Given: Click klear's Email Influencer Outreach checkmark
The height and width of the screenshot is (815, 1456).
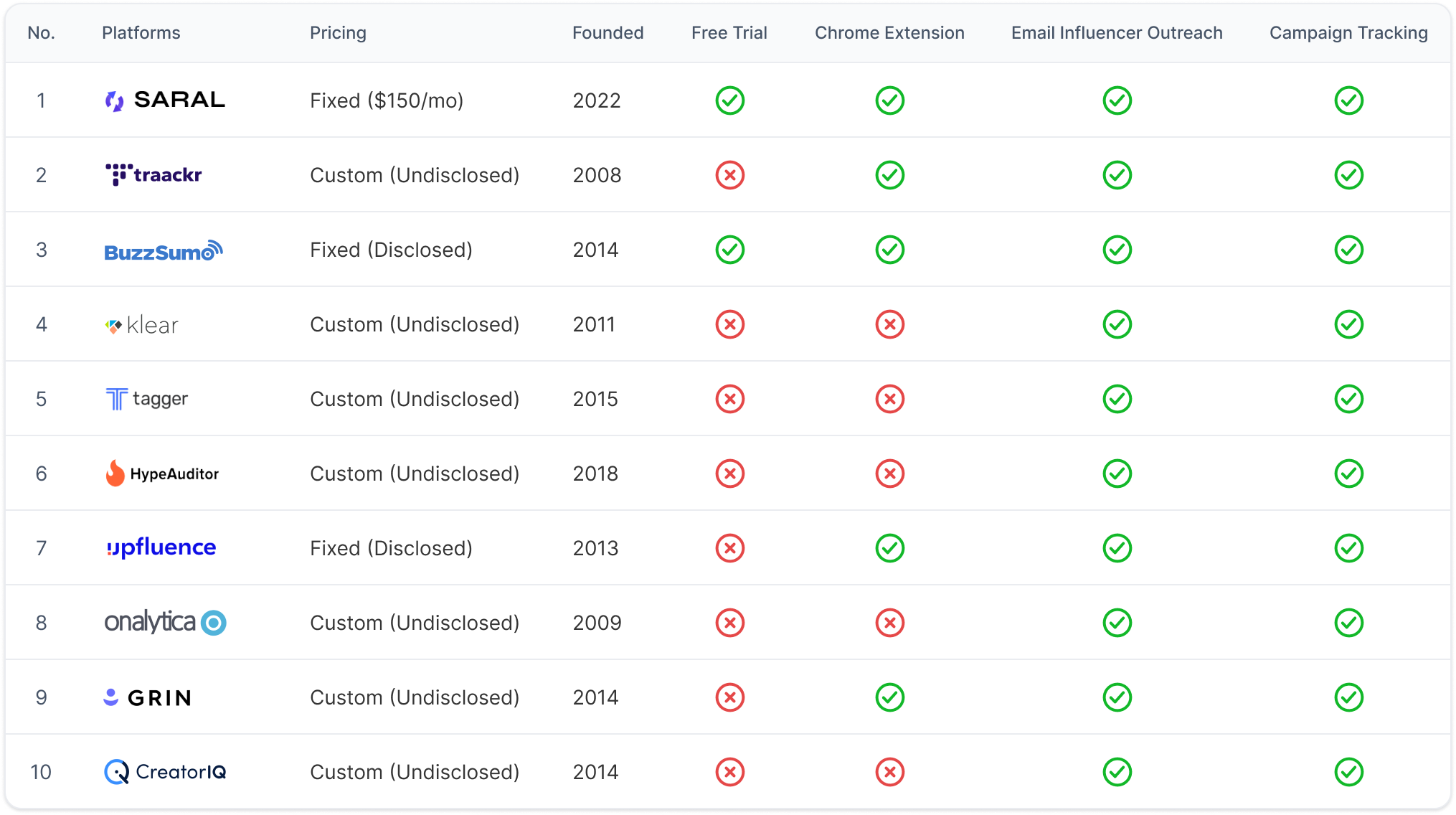Looking at the screenshot, I should [x=1117, y=324].
